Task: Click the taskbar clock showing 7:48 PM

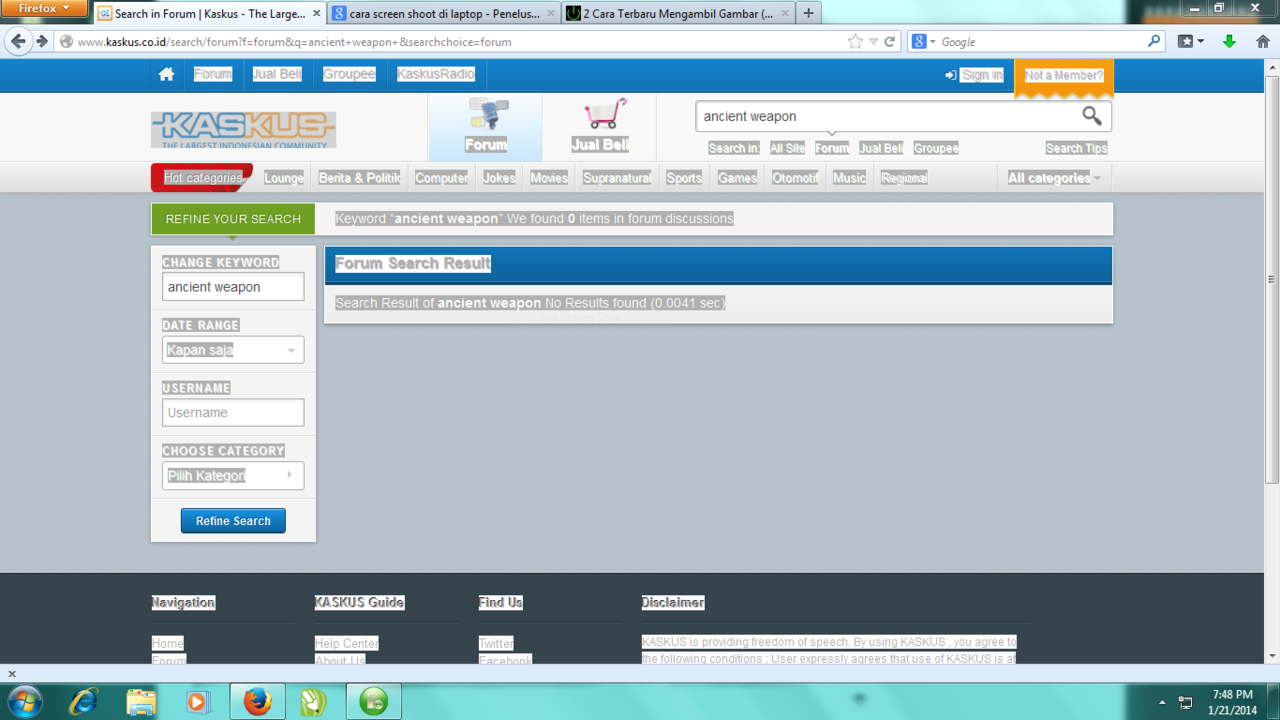Action: click(1232, 702)
